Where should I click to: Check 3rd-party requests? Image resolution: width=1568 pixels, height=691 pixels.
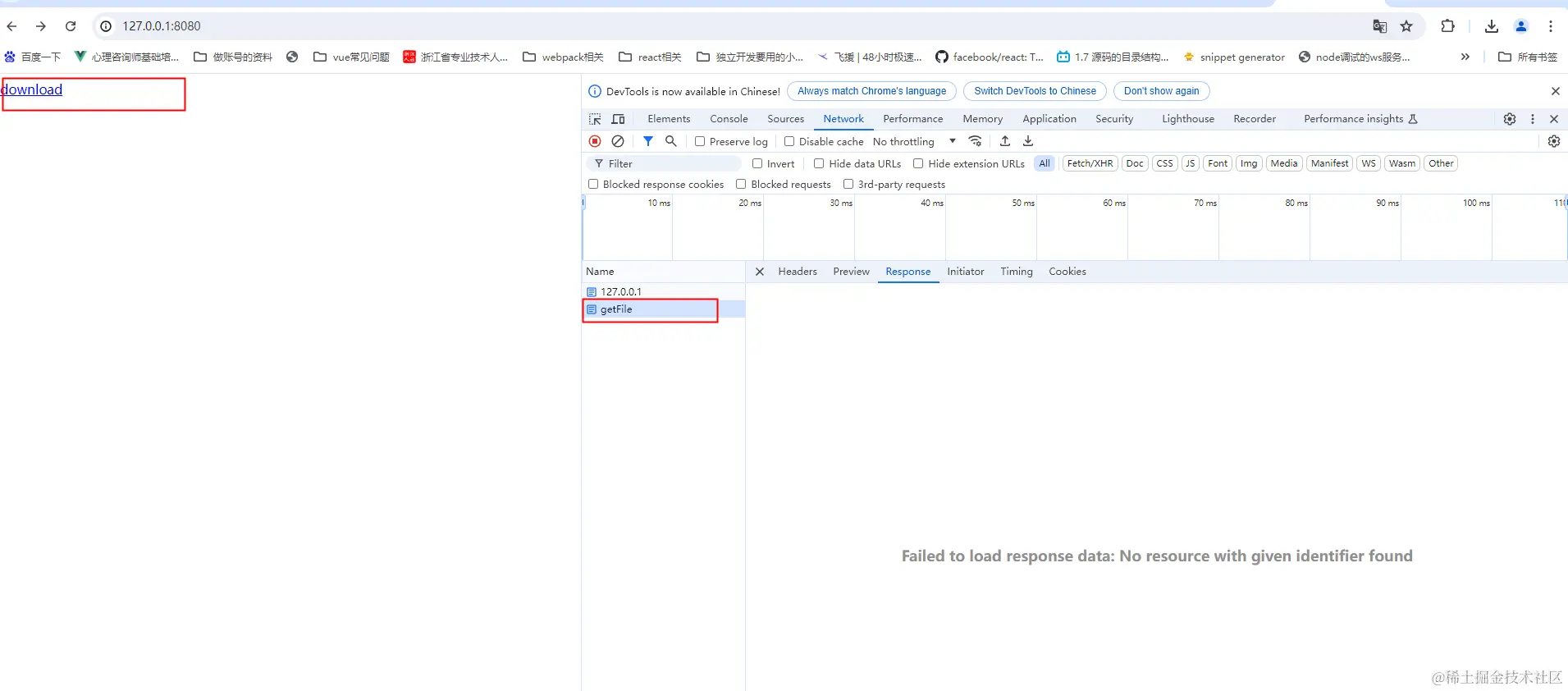[848, 184]
